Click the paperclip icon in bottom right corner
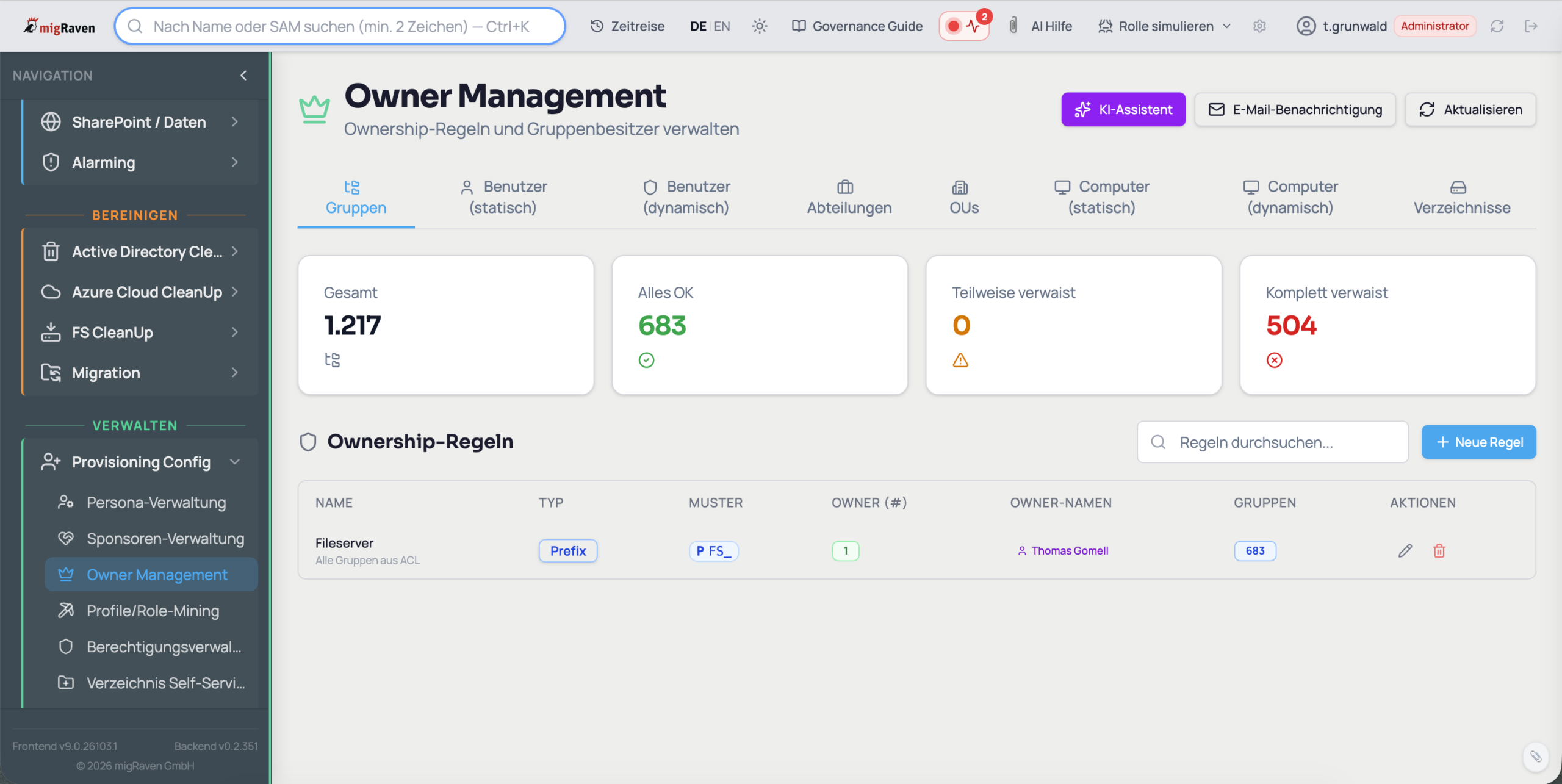1562x784 pixels. (x=1535, y=757)
